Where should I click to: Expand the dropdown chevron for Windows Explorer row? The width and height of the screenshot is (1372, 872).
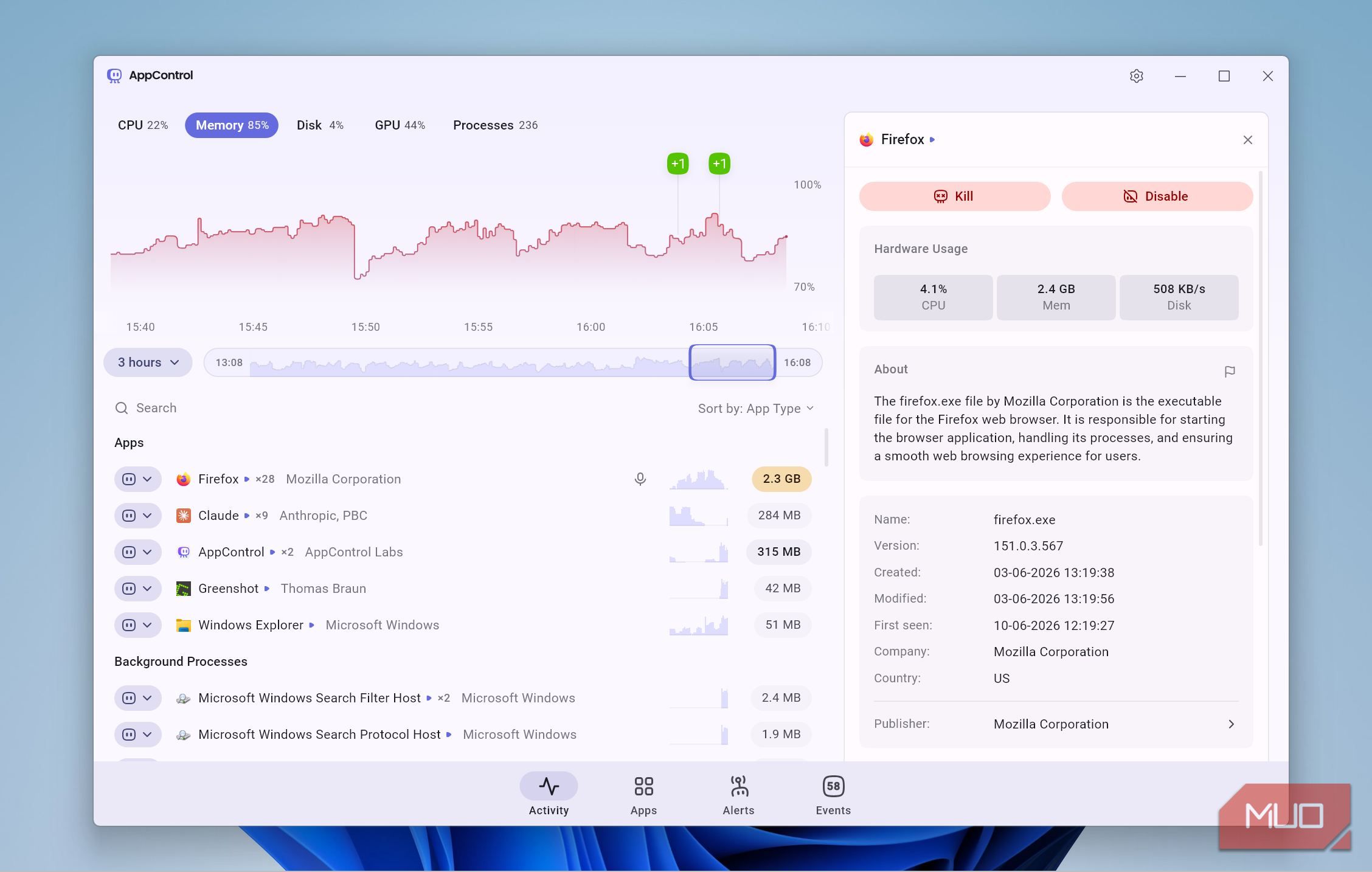tap(147, 625)
